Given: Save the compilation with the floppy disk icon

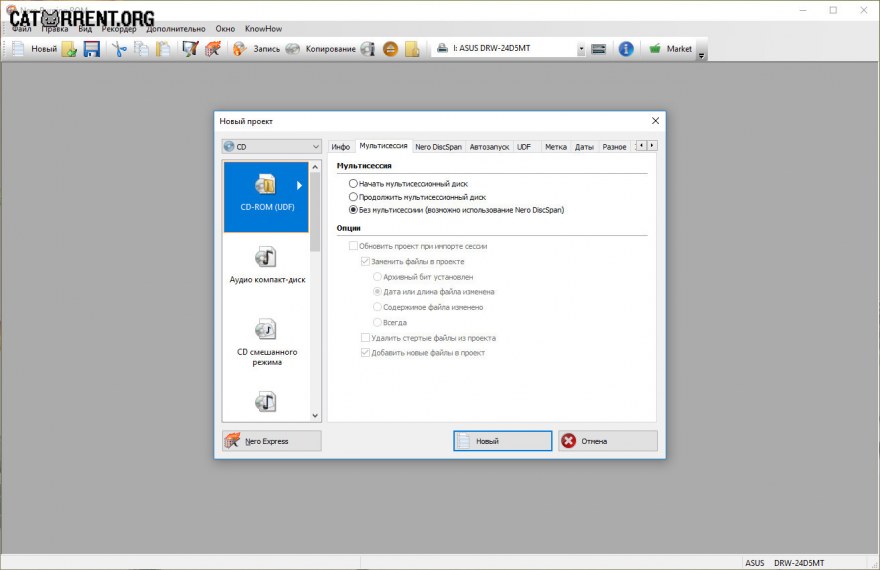Looking at the screenshot, I should pos(91,49).
